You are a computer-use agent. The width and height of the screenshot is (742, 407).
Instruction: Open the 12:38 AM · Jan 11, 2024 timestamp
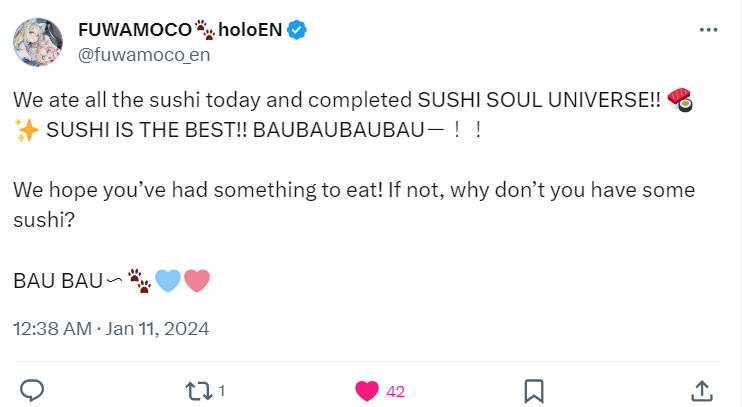tap(111, 328)
